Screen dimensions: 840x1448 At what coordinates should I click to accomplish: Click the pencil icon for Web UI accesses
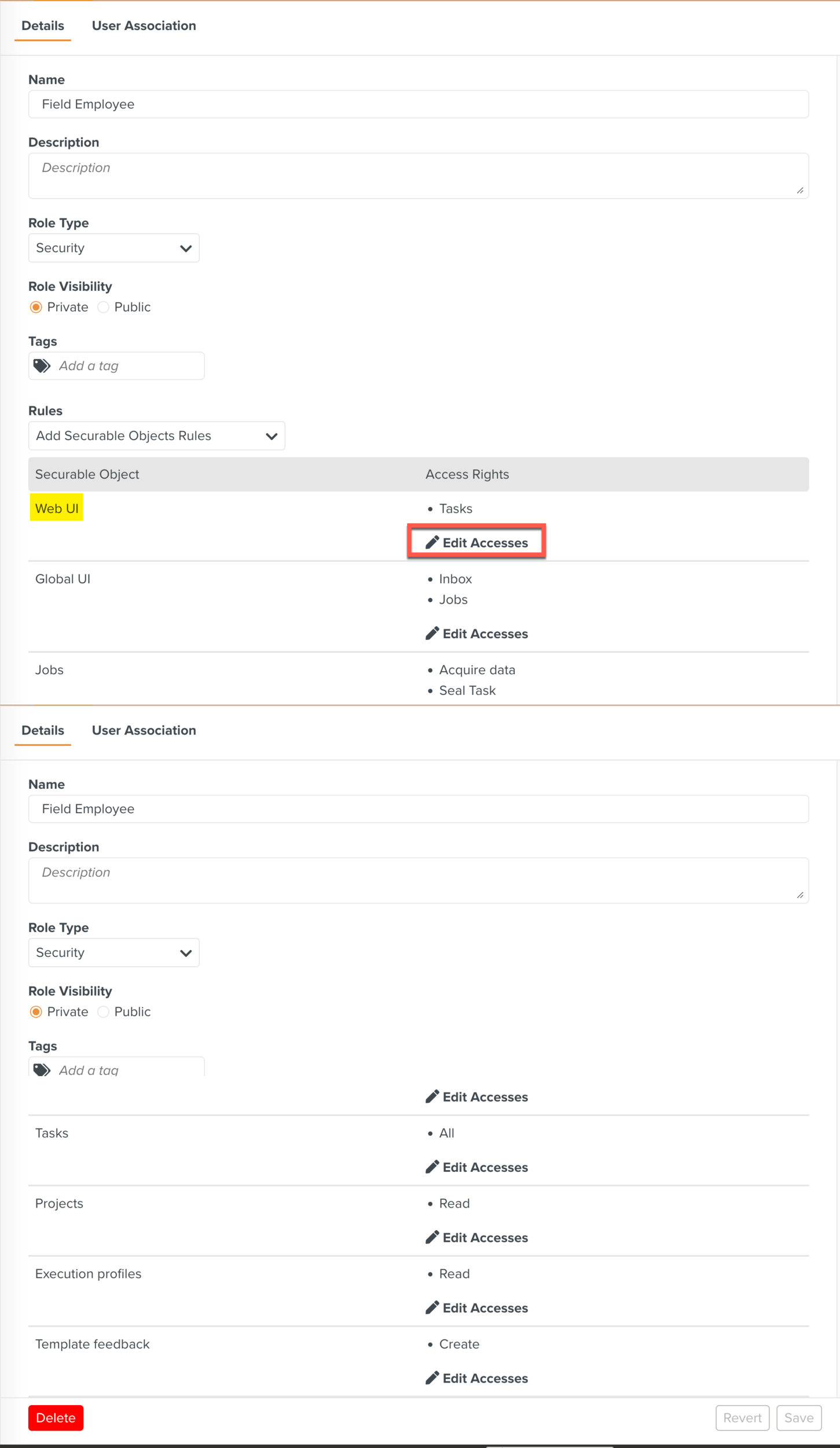pyautogui.click(x=432, y=542)
